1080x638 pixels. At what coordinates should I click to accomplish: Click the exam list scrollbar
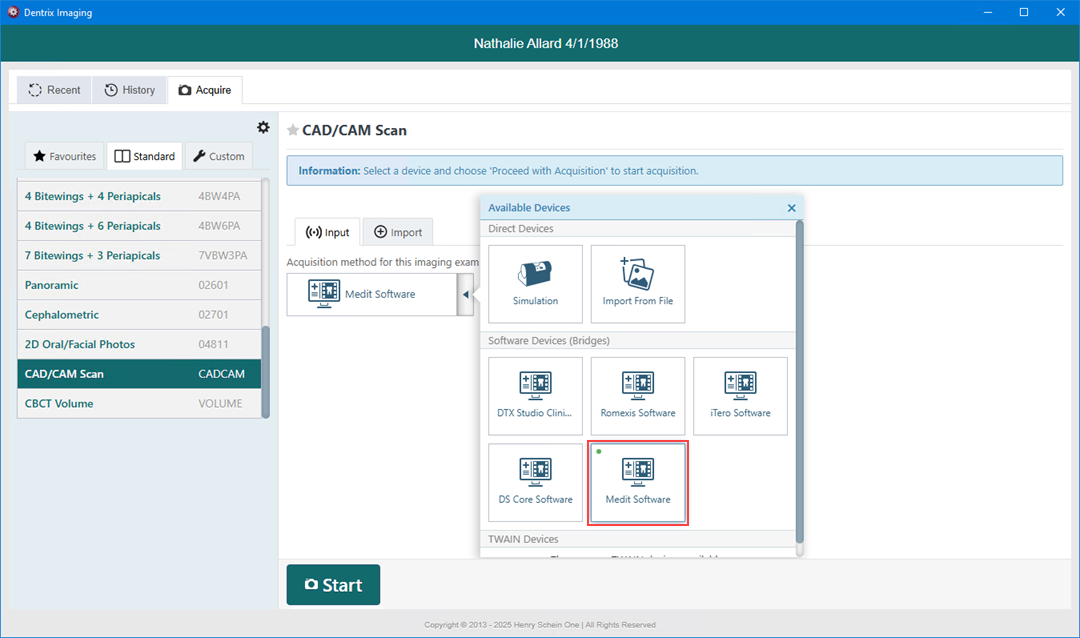(265, 370)
